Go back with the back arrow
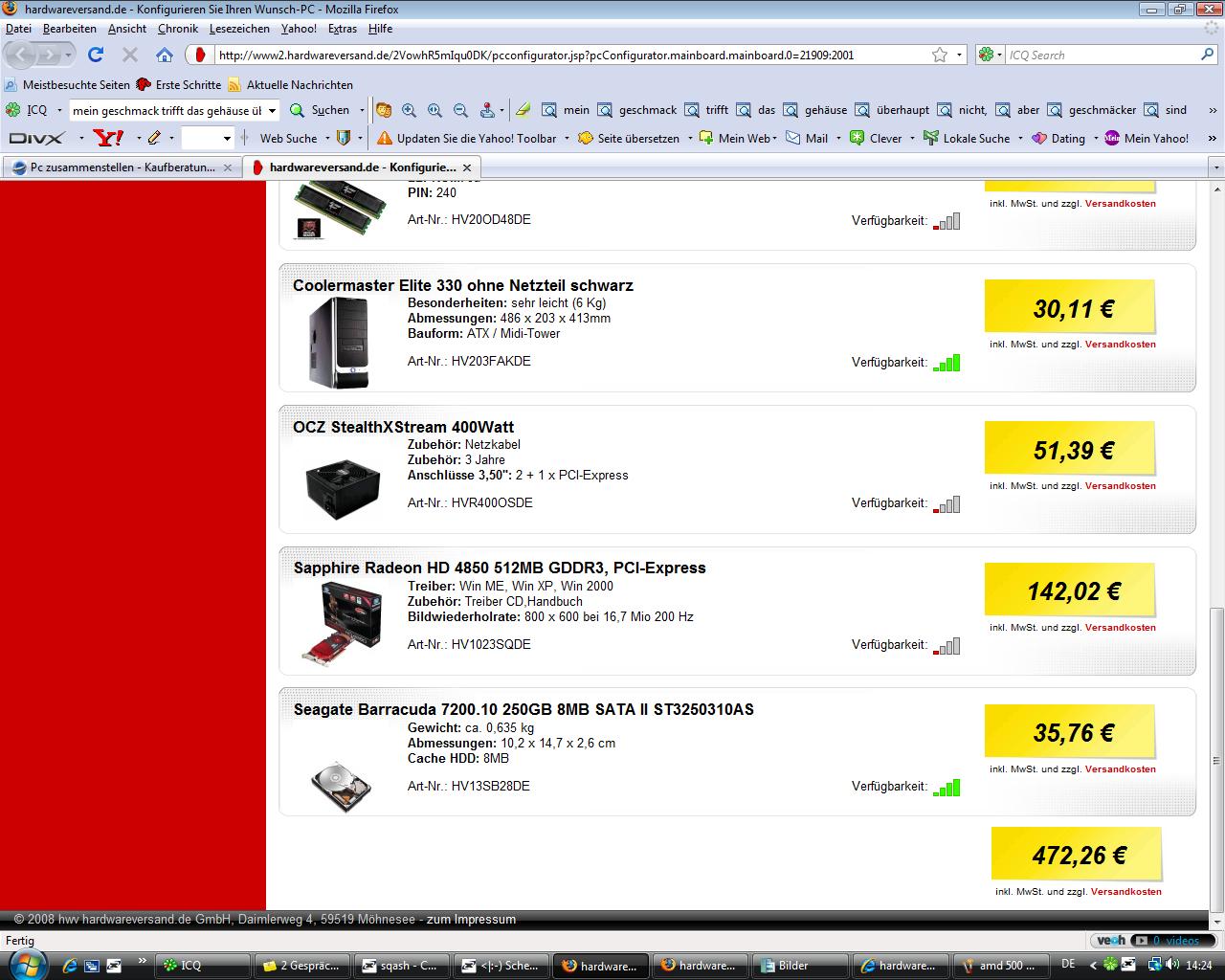 (23, 55)
